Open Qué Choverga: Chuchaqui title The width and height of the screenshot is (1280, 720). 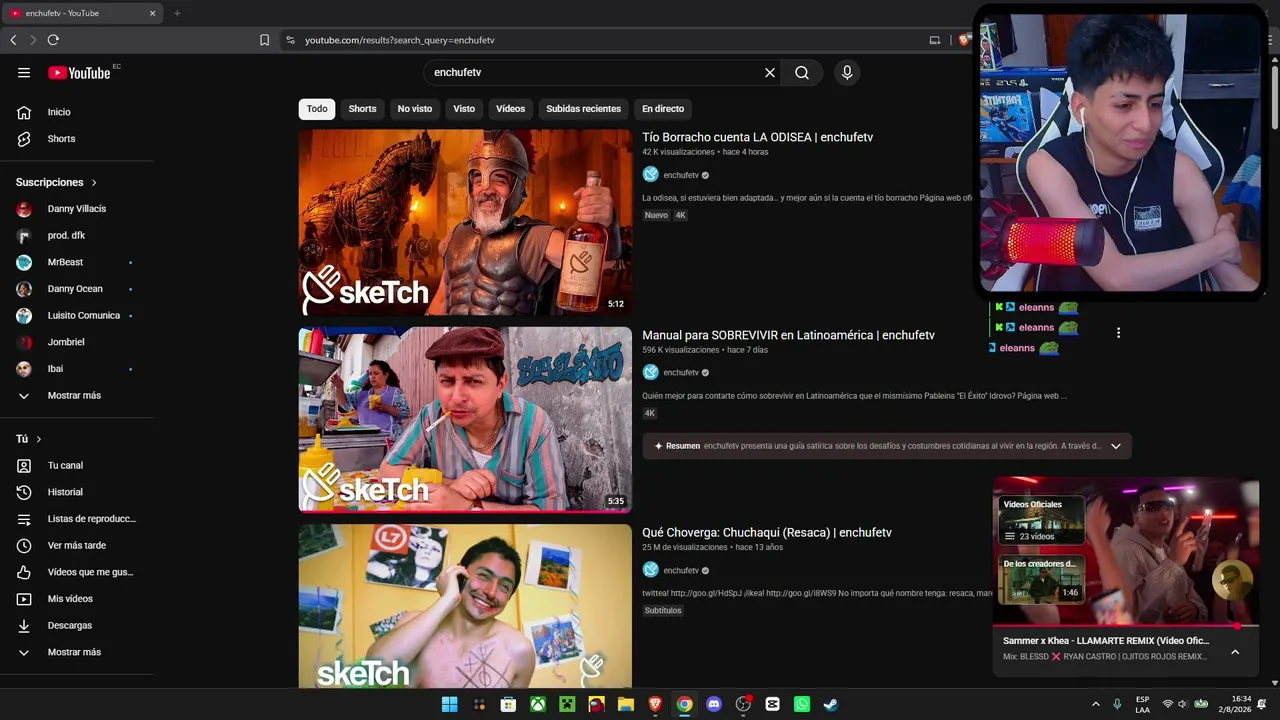767,533
